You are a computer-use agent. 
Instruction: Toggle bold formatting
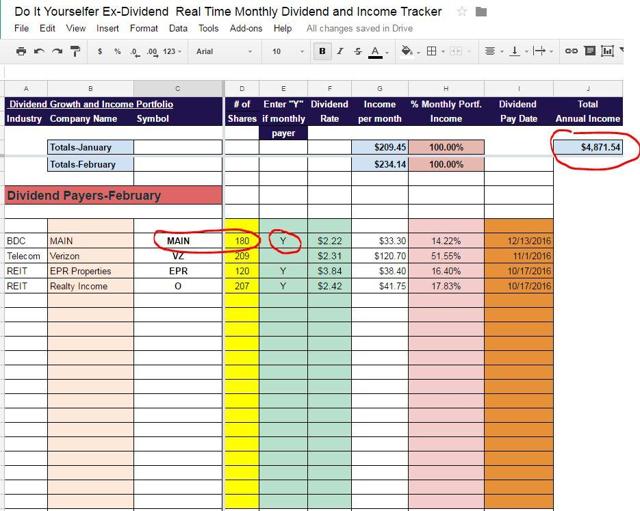click(x=322, y=51)
